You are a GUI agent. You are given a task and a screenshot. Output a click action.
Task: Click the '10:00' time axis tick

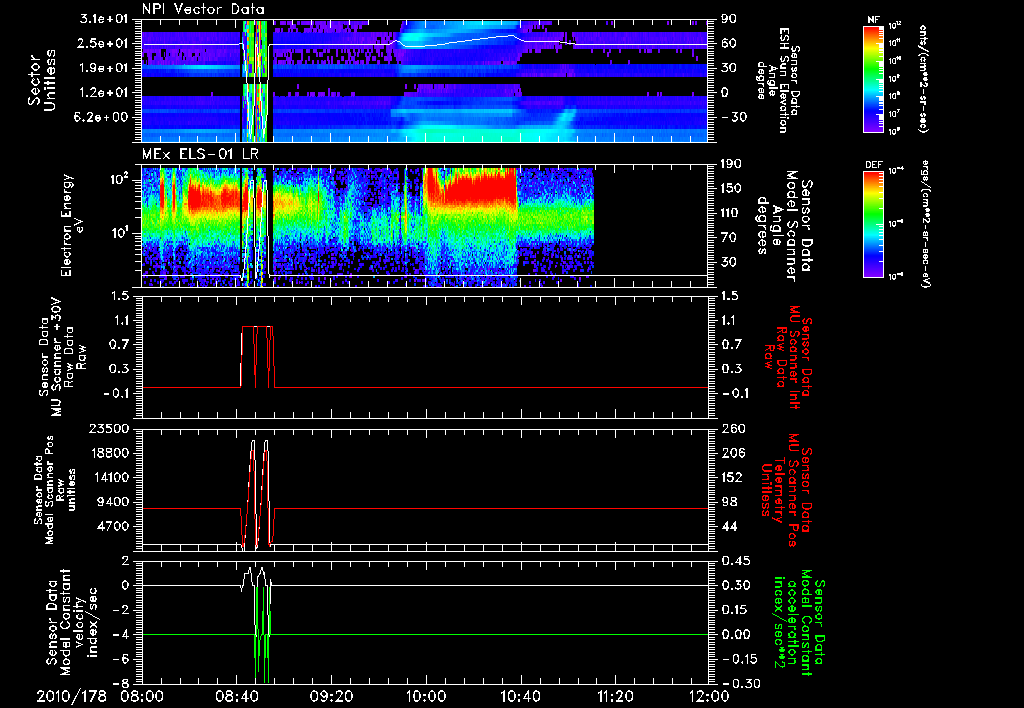[x=426, y=696]
